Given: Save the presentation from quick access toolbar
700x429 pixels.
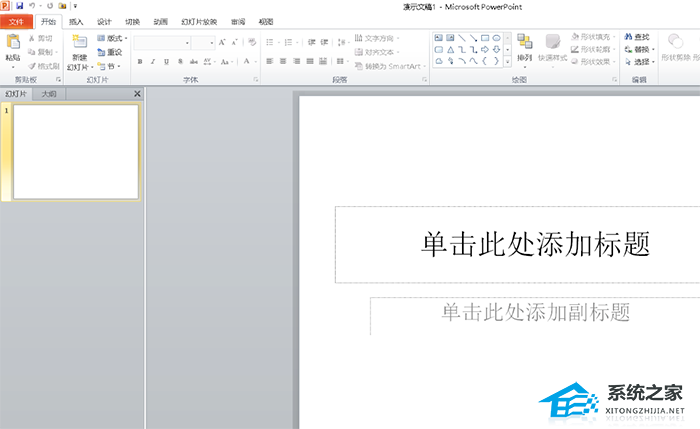Looking at the screenshot, I should pos(19,6).
